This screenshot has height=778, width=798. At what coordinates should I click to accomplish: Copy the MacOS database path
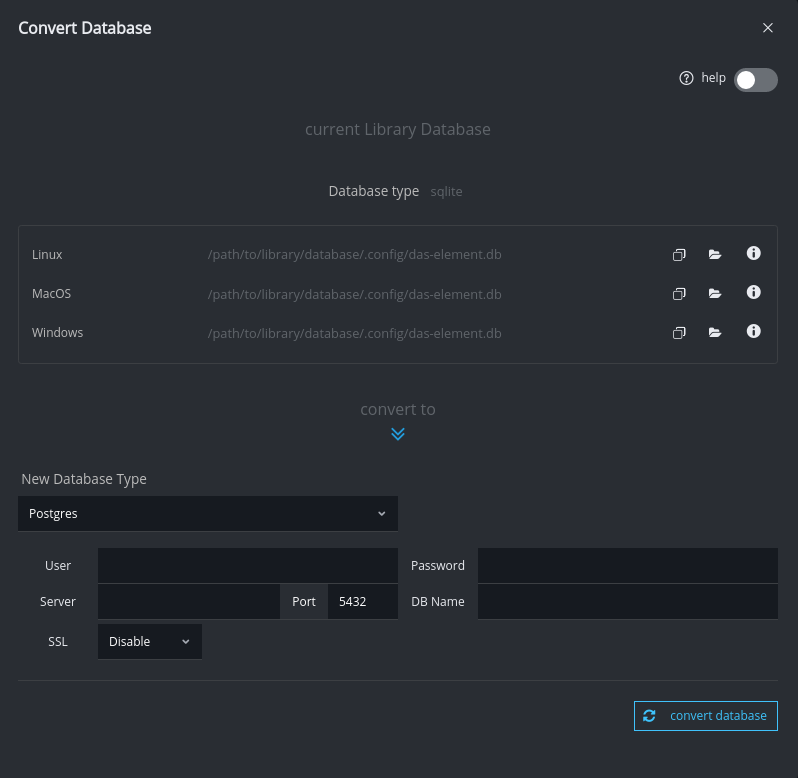point(679,294)
